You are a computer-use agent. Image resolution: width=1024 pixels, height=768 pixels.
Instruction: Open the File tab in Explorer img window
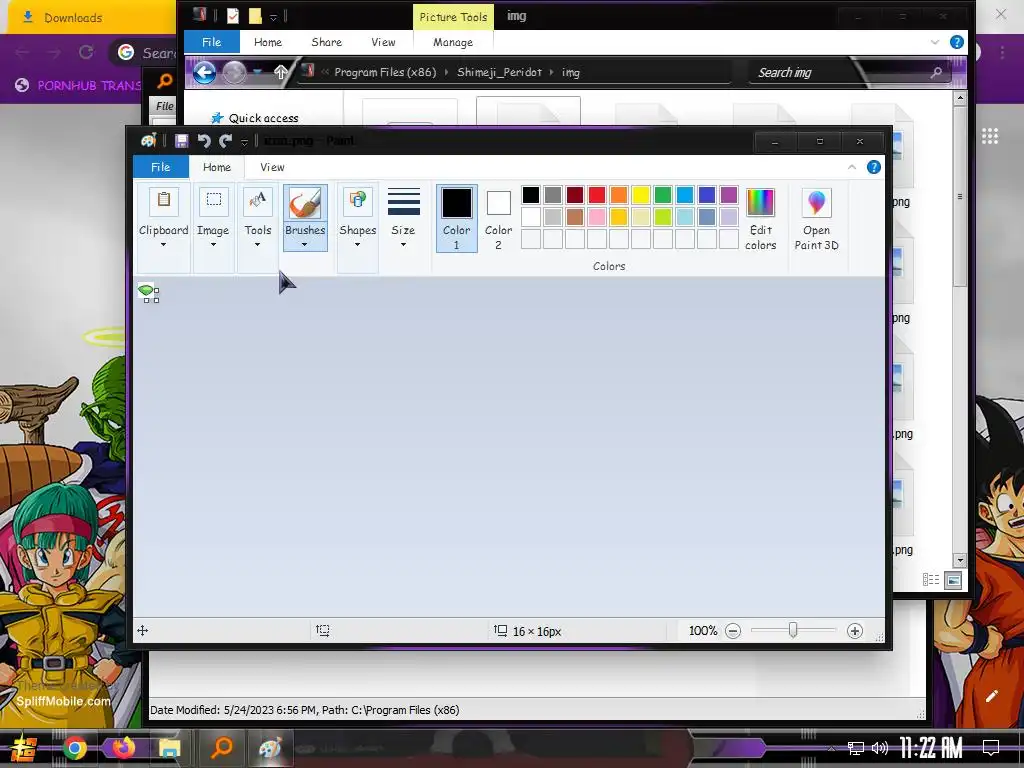coord(212,42)
